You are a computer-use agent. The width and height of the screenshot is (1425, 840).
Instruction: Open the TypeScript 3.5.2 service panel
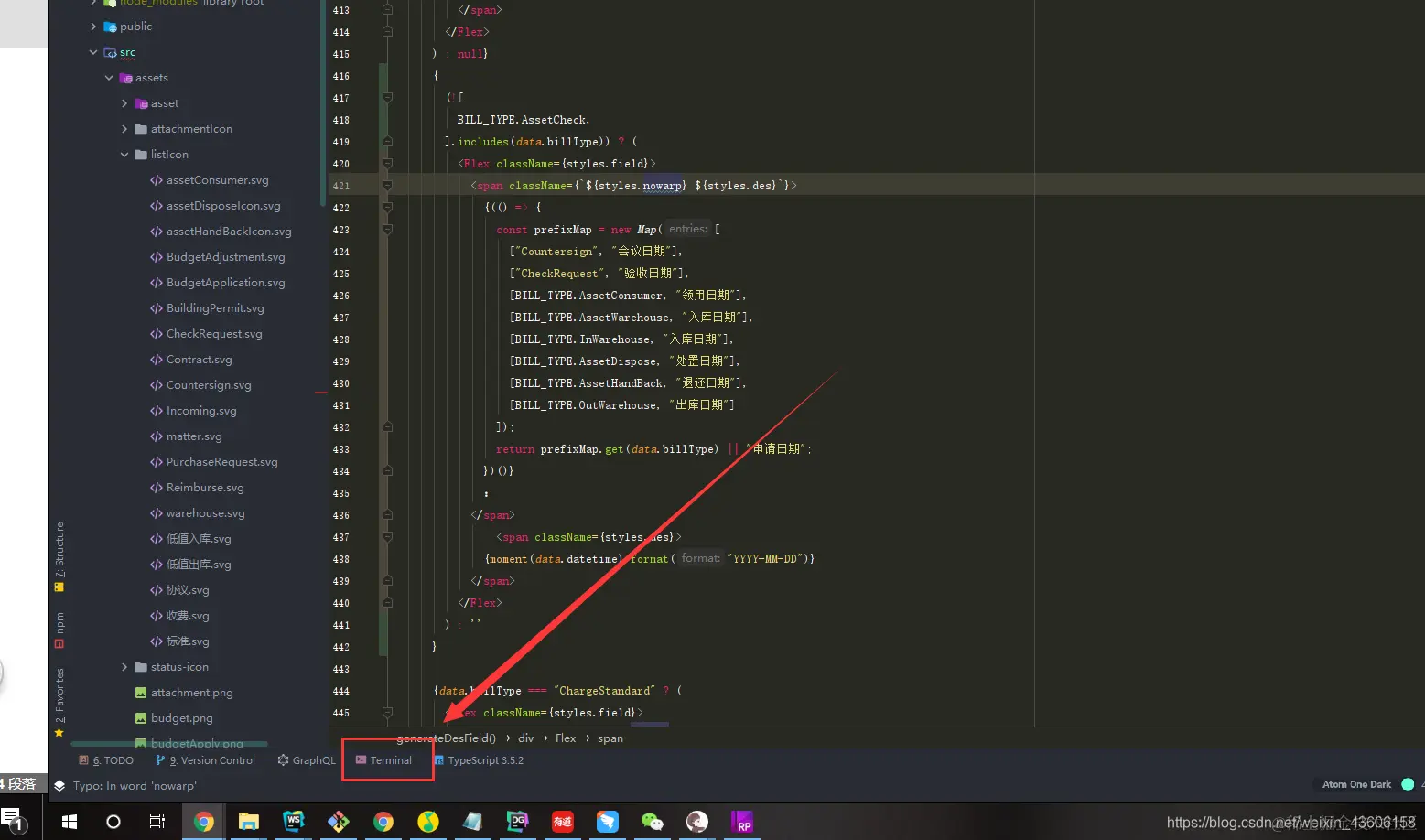pos(479,760)
